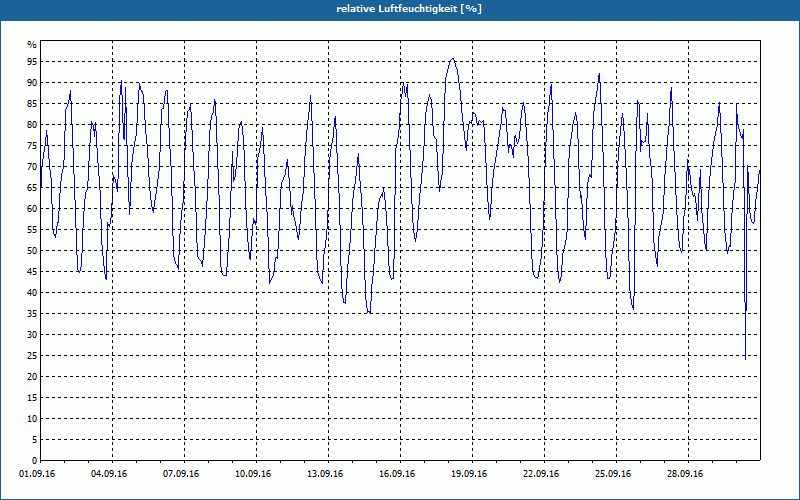Click the y-axis label '95'
This screenshot has height=500, width=800.
coord(32,62)
